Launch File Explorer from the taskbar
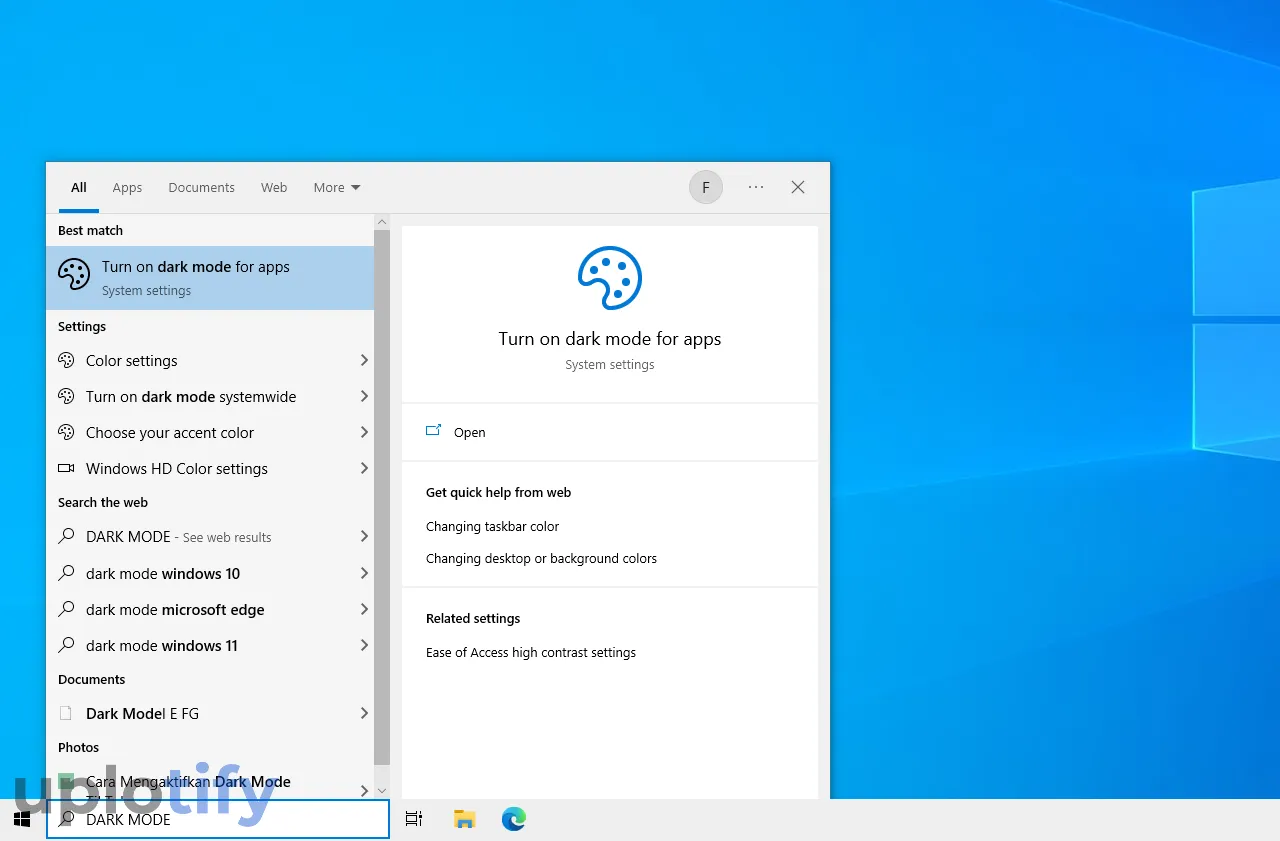 pos(464,819)
